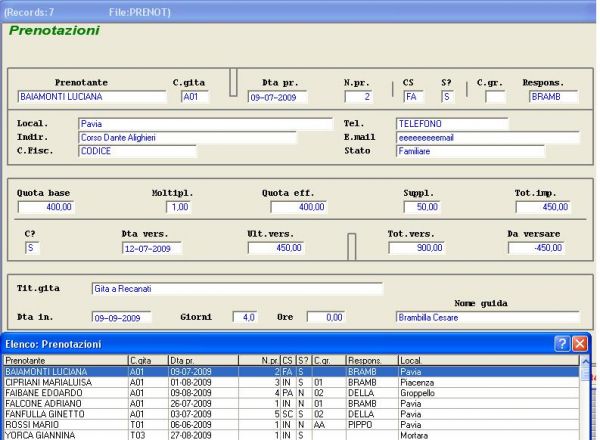
Task: Sort list by Dta pr. column header
Action: point(203,360)
